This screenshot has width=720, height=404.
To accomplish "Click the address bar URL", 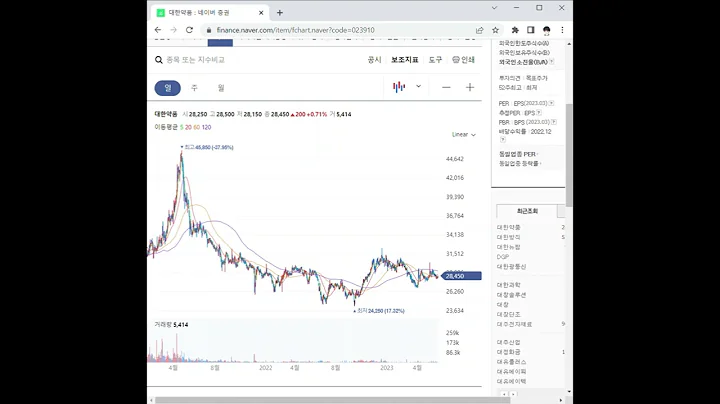I will [295, 30].
